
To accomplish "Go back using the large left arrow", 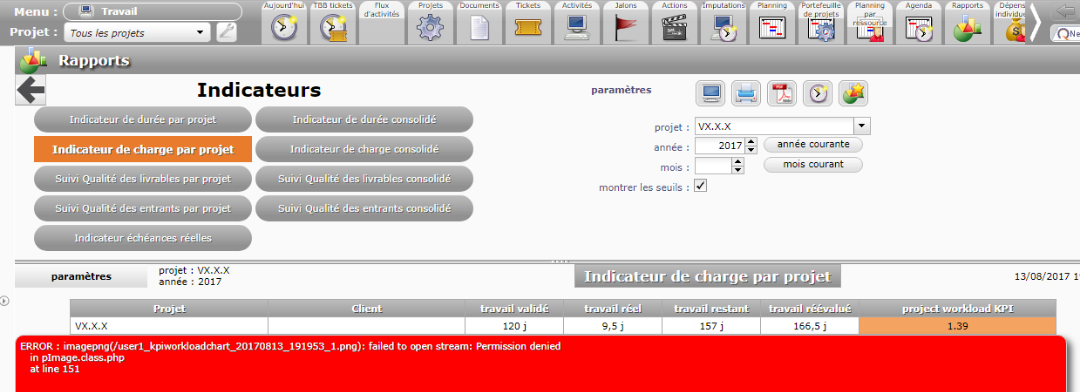I will [30, 90].
